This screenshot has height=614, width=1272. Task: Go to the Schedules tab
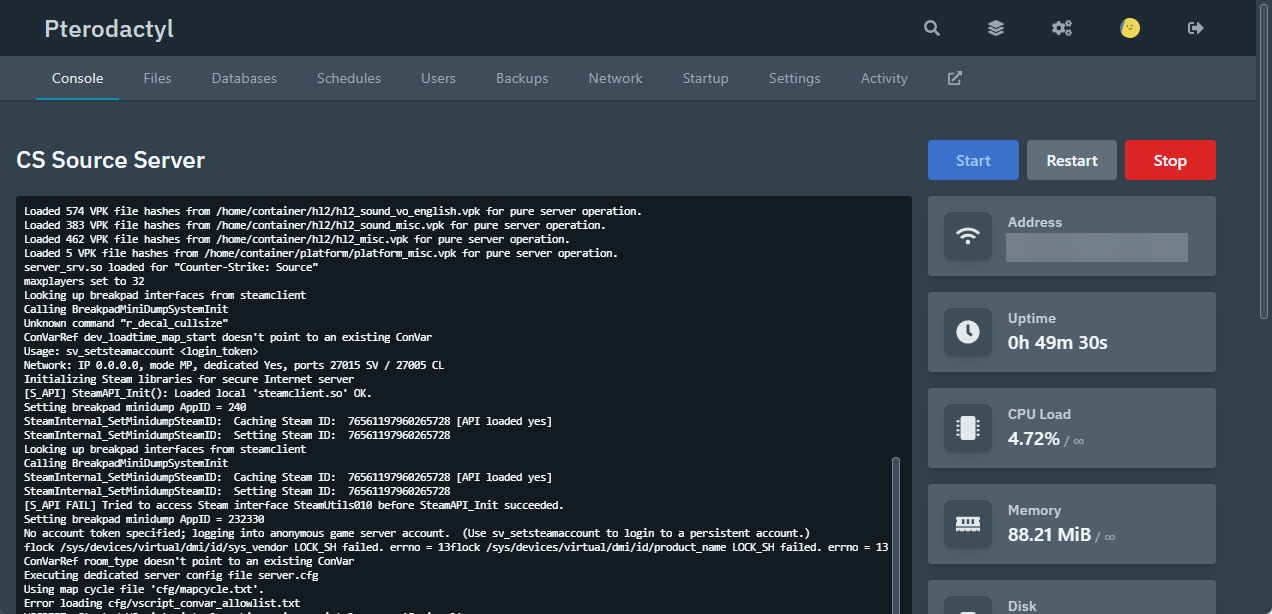pos(349,78)
